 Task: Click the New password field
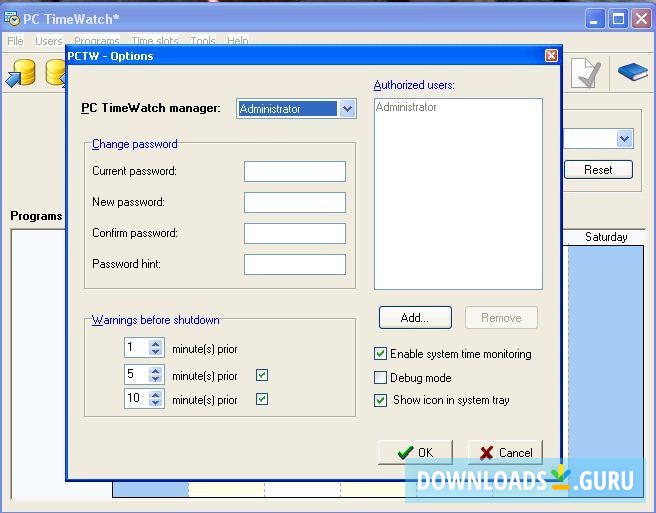click(295, 203)
